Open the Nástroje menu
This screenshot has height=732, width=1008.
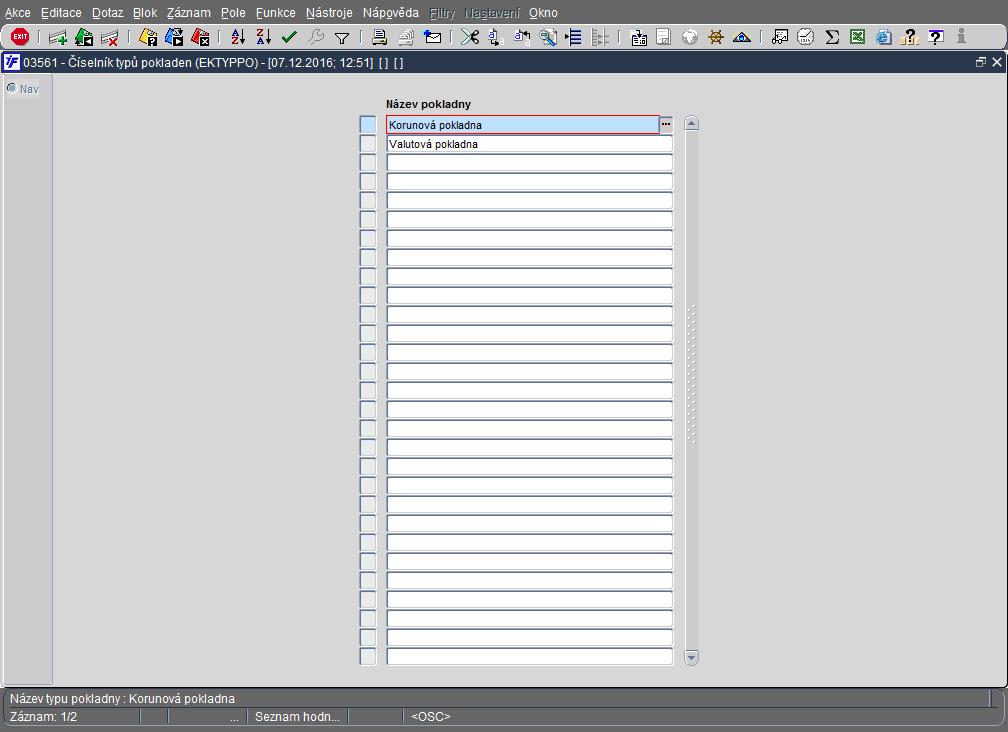coord(329,13)
